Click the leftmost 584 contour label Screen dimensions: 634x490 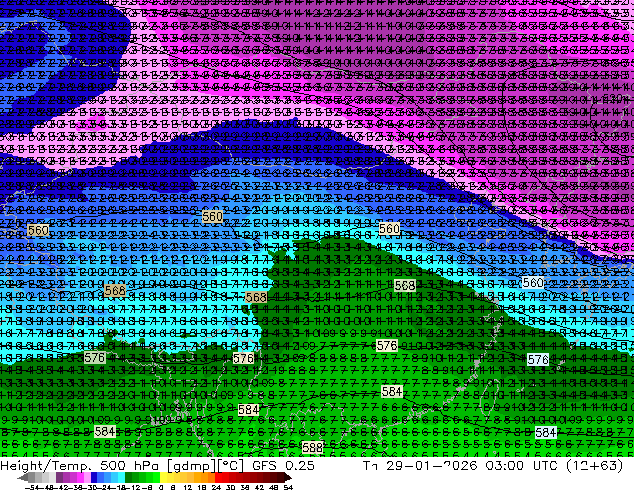coord(105,431)
